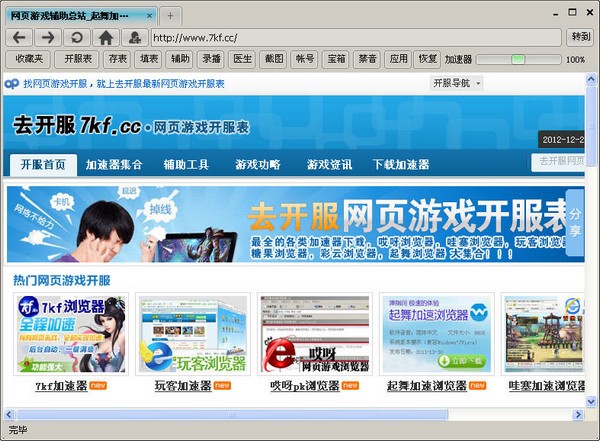Follow the 找网页游戏开服 slogan link
Screen dimensions: 600x441
(x=124, y=83)
